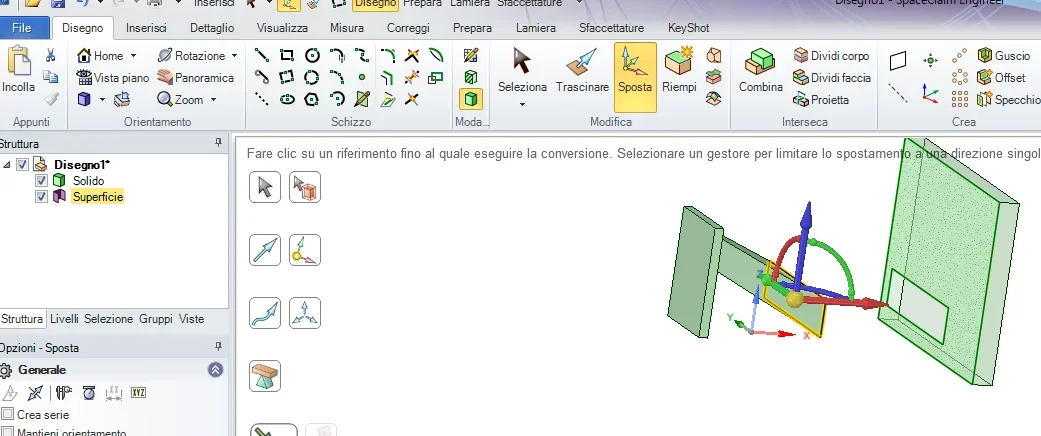Uncheck the Superficie visibility checkbox
The image size is (1041, 436).
pyautogui.click(x=41, y=197)
